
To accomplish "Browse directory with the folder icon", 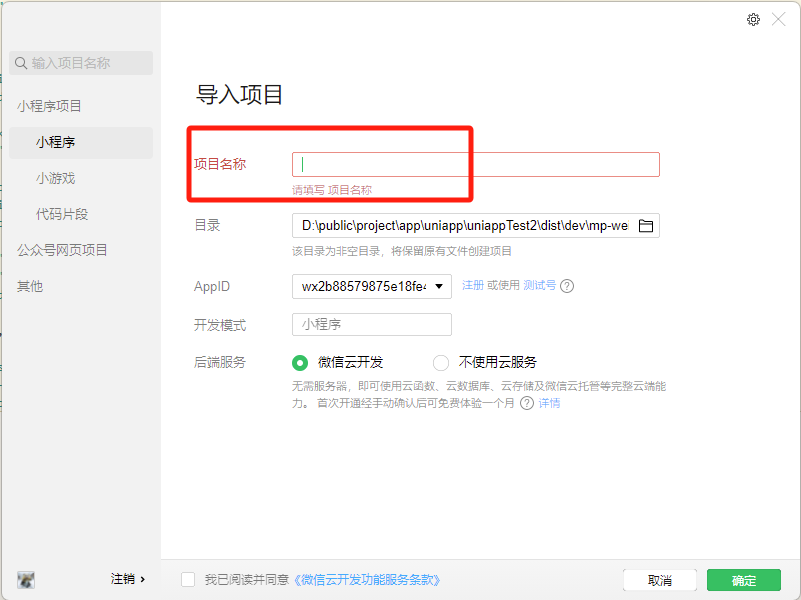I will click(x=646, y=226).
